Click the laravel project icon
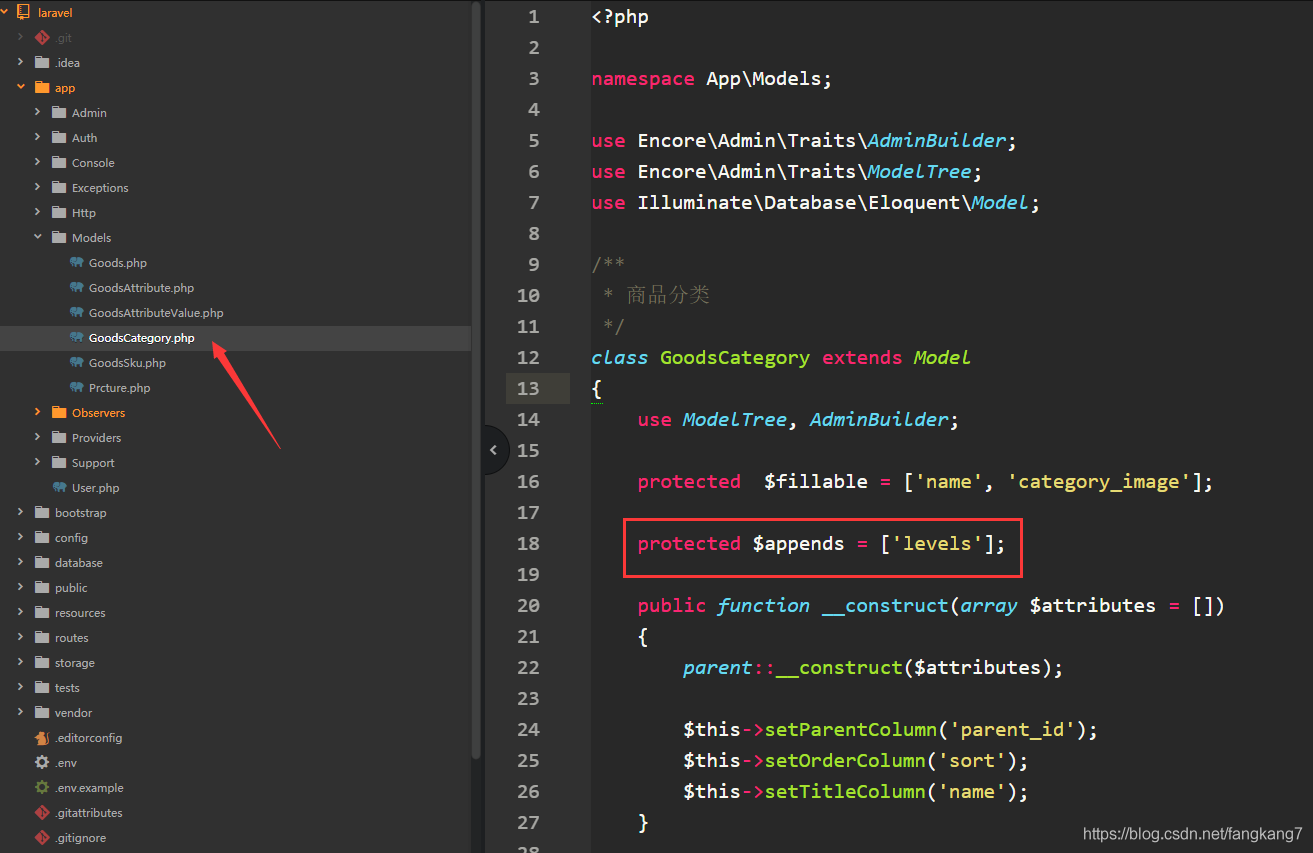 pos(24,13)
